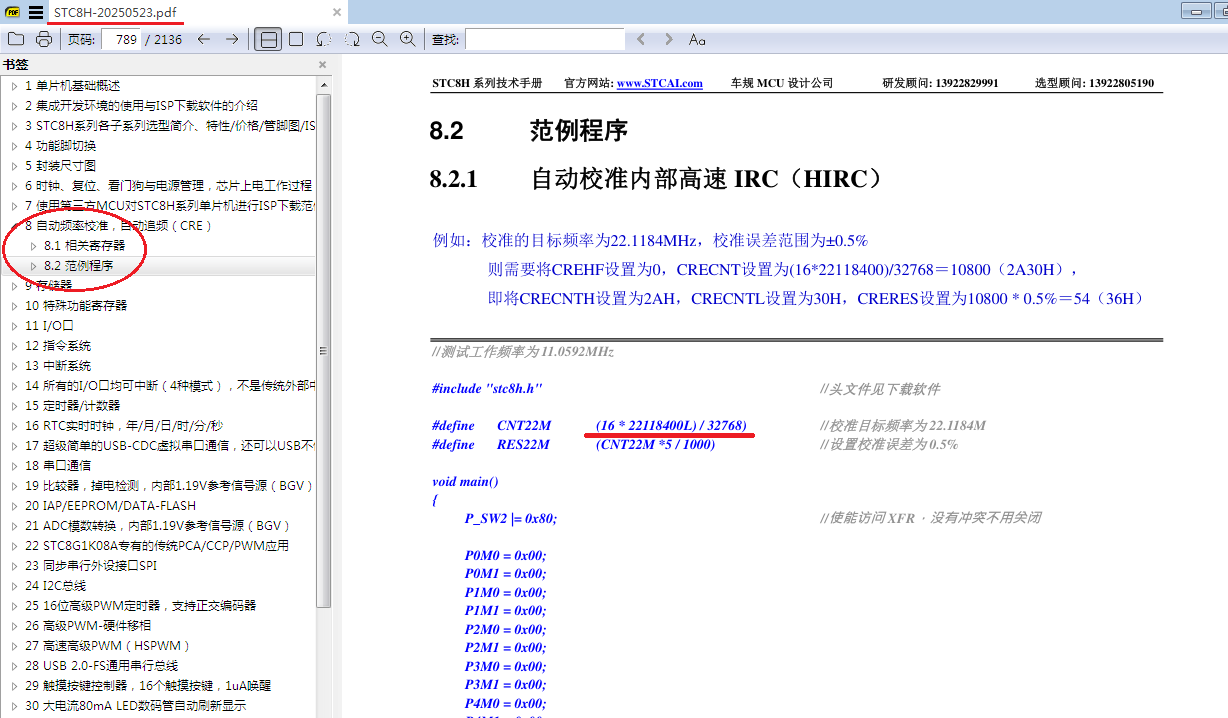1228x718 pixels.
Task: Open bookmark 18 串口通信
Action: [x=58, y=465]
